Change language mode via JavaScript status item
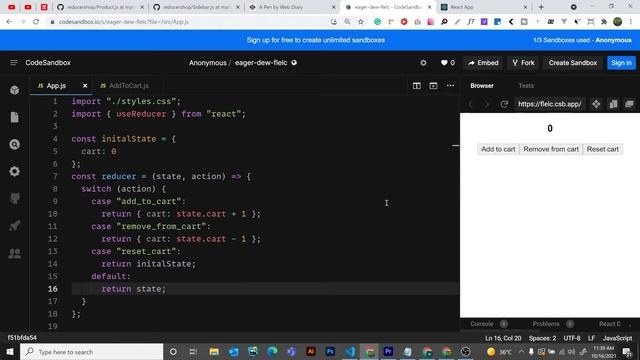The image size is (640, 360). point(617,338)
